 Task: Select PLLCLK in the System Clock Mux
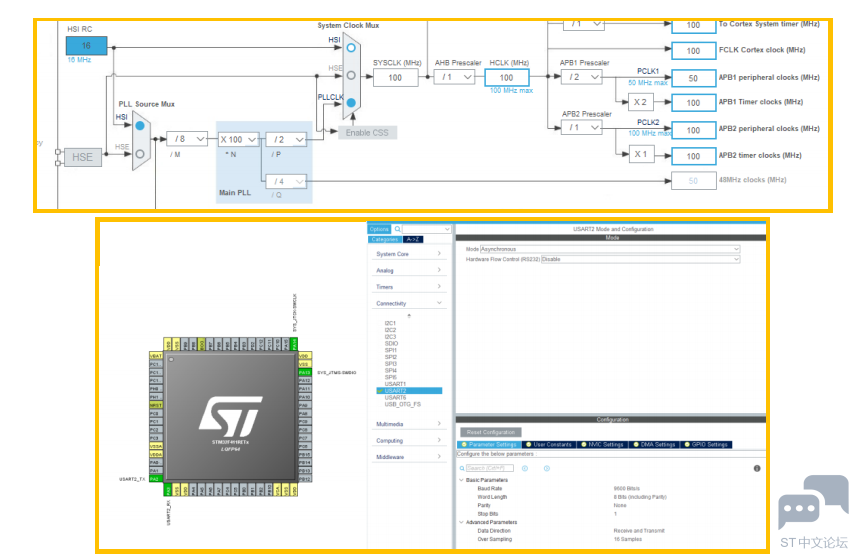351,102
